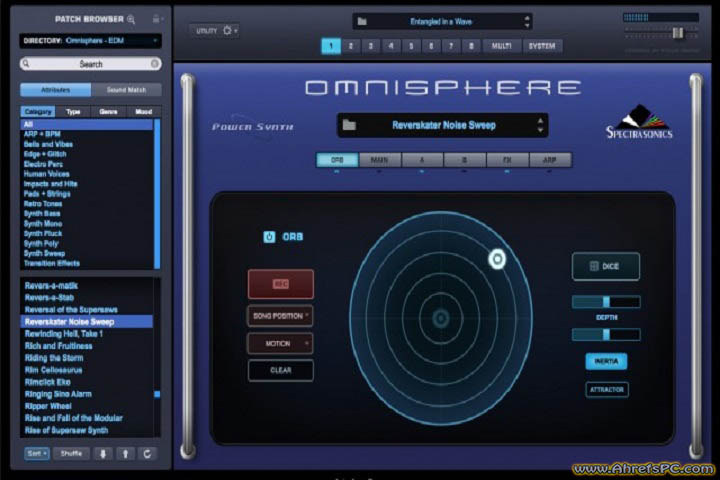Open the Sort dropdown
720x480 pixels.
pos(36,454)
